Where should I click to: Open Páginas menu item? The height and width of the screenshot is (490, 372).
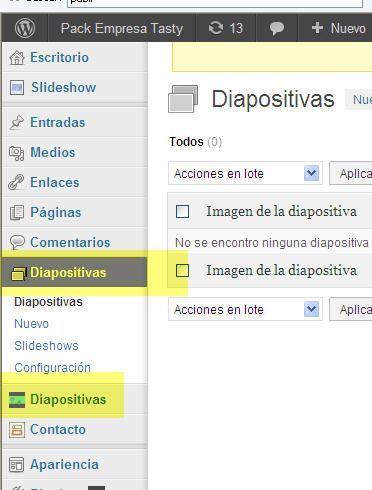56,212
